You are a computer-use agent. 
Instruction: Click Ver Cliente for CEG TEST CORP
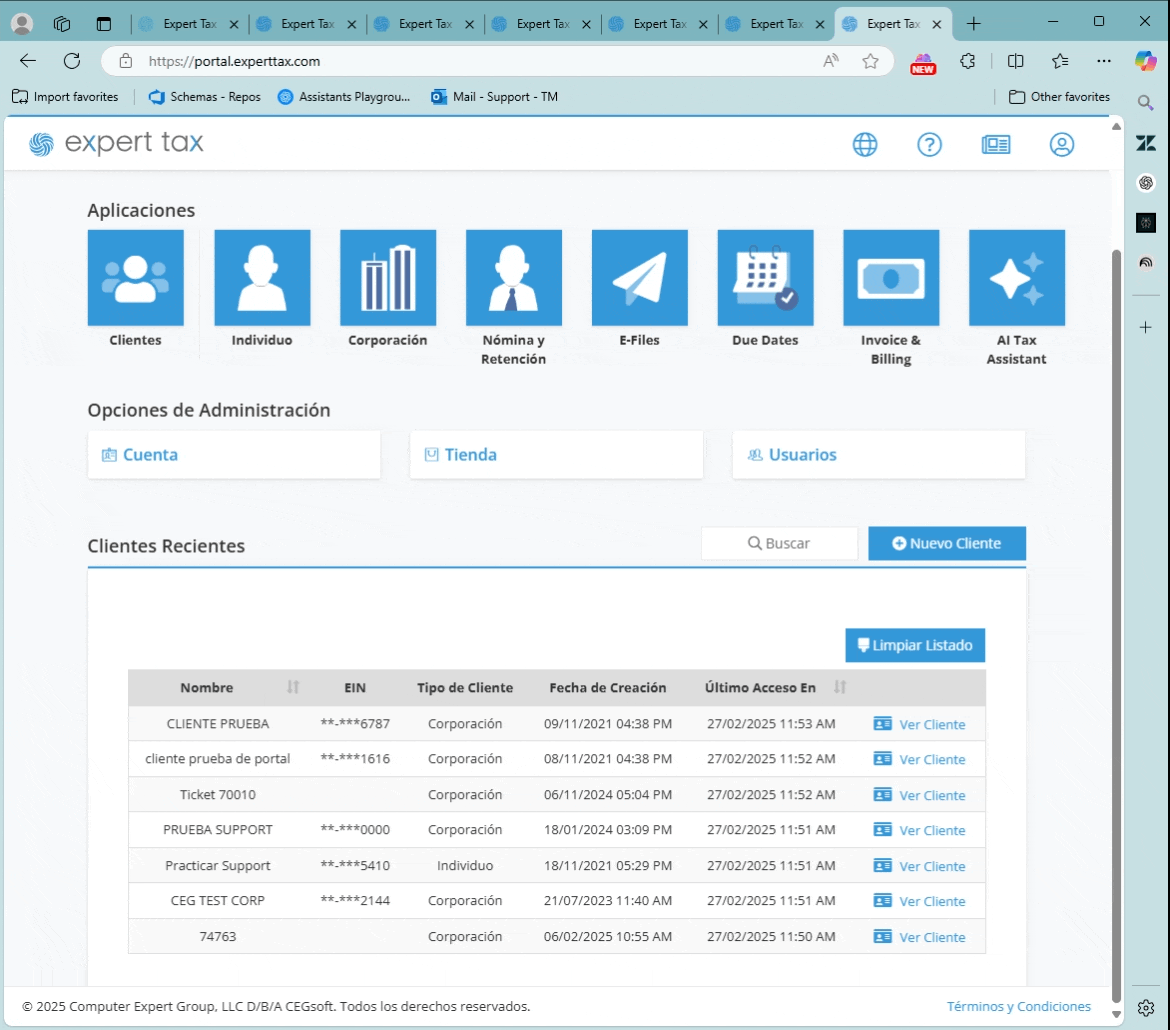click(x=919, y=901)
